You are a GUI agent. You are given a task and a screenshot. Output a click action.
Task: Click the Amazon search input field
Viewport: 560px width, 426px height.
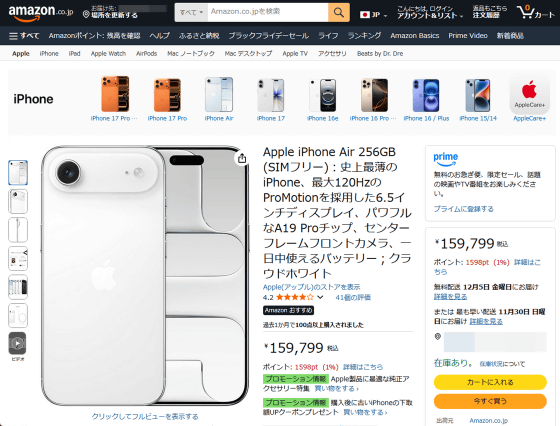click(268, 12)
